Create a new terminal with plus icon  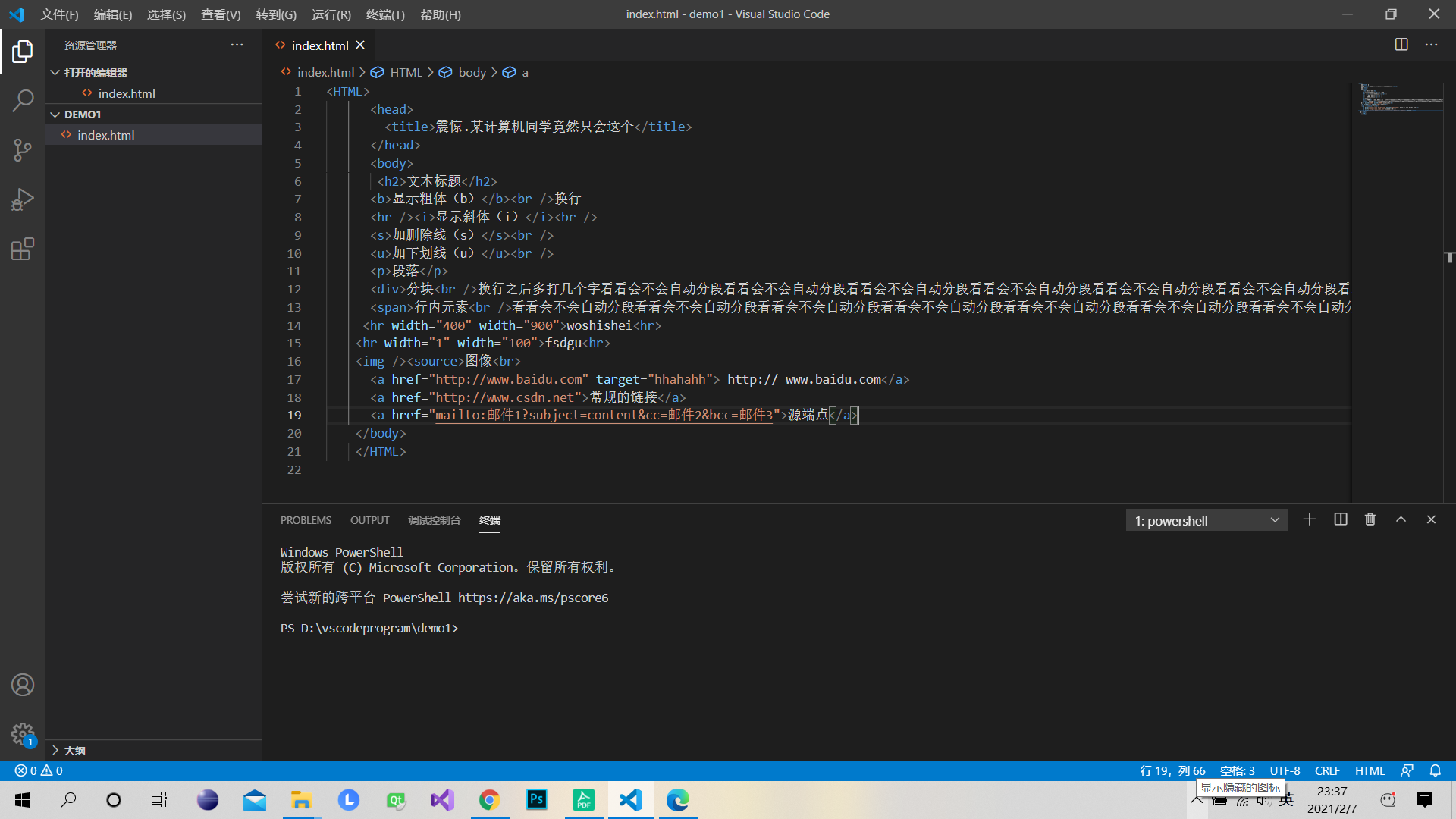[x=1310, y=519]
